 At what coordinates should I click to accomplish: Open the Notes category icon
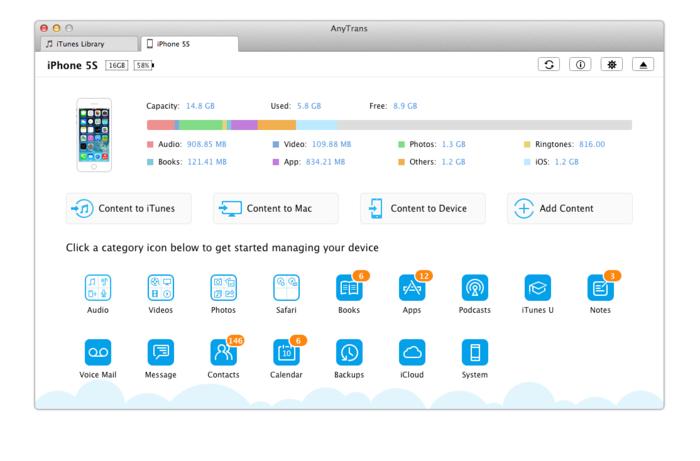pos(600,288)
